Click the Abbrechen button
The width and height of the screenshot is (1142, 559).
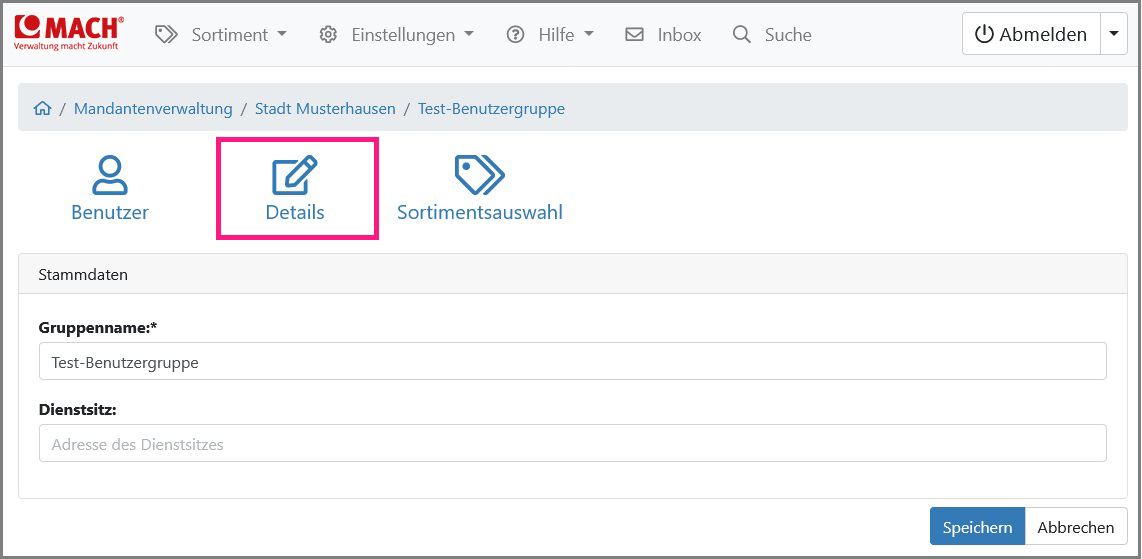(1076, 527)
